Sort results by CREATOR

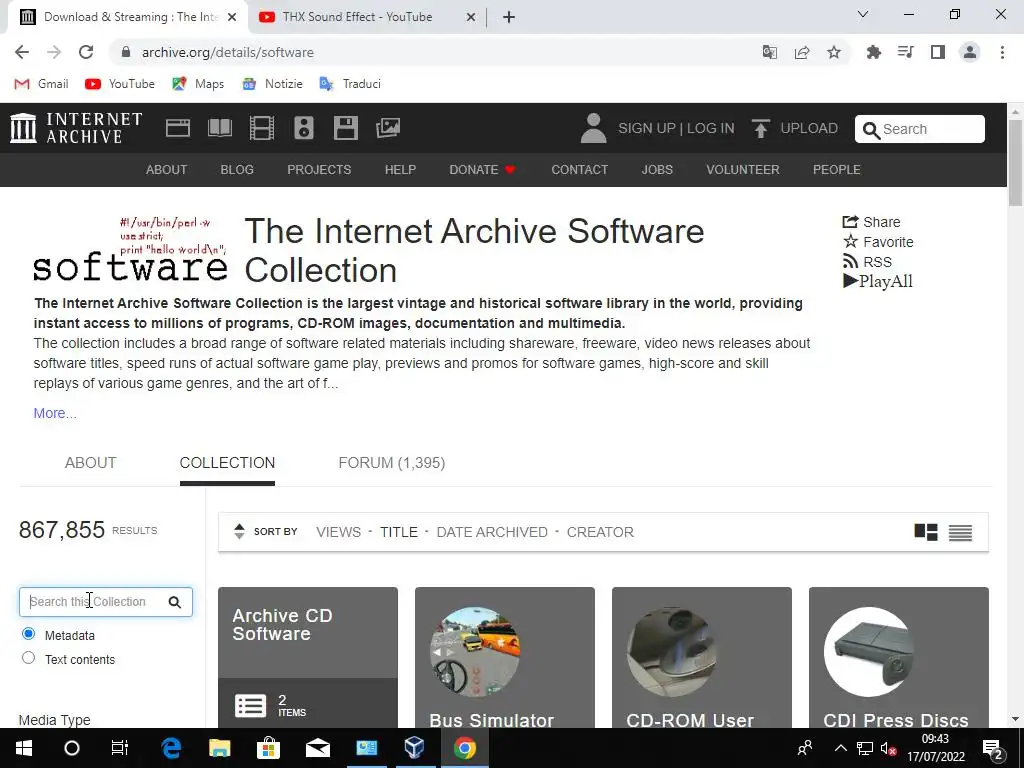pos(600,532)
